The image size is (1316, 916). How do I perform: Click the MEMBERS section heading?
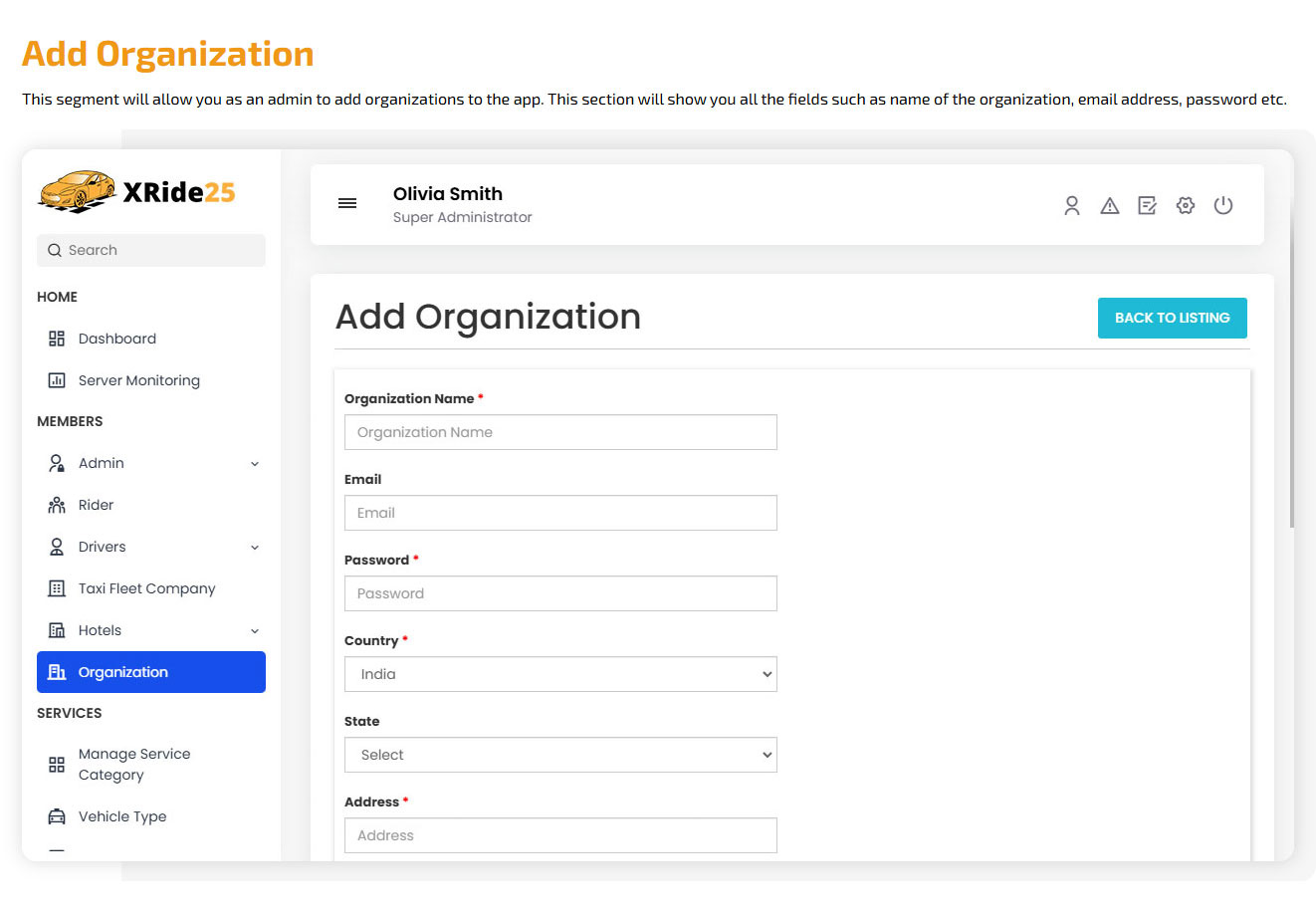[x=70, y=421]
